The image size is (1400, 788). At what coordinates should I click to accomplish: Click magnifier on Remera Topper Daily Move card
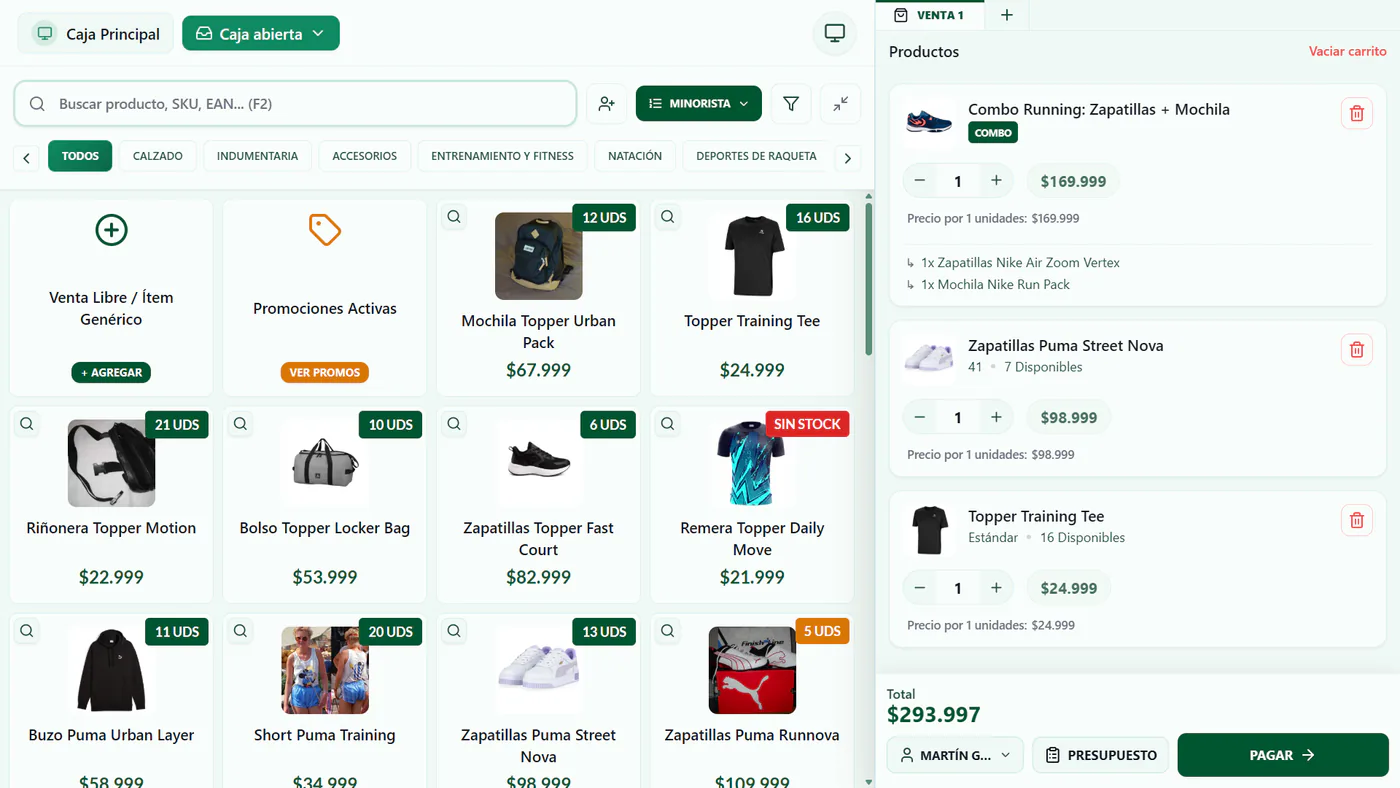tap(668, 424)
